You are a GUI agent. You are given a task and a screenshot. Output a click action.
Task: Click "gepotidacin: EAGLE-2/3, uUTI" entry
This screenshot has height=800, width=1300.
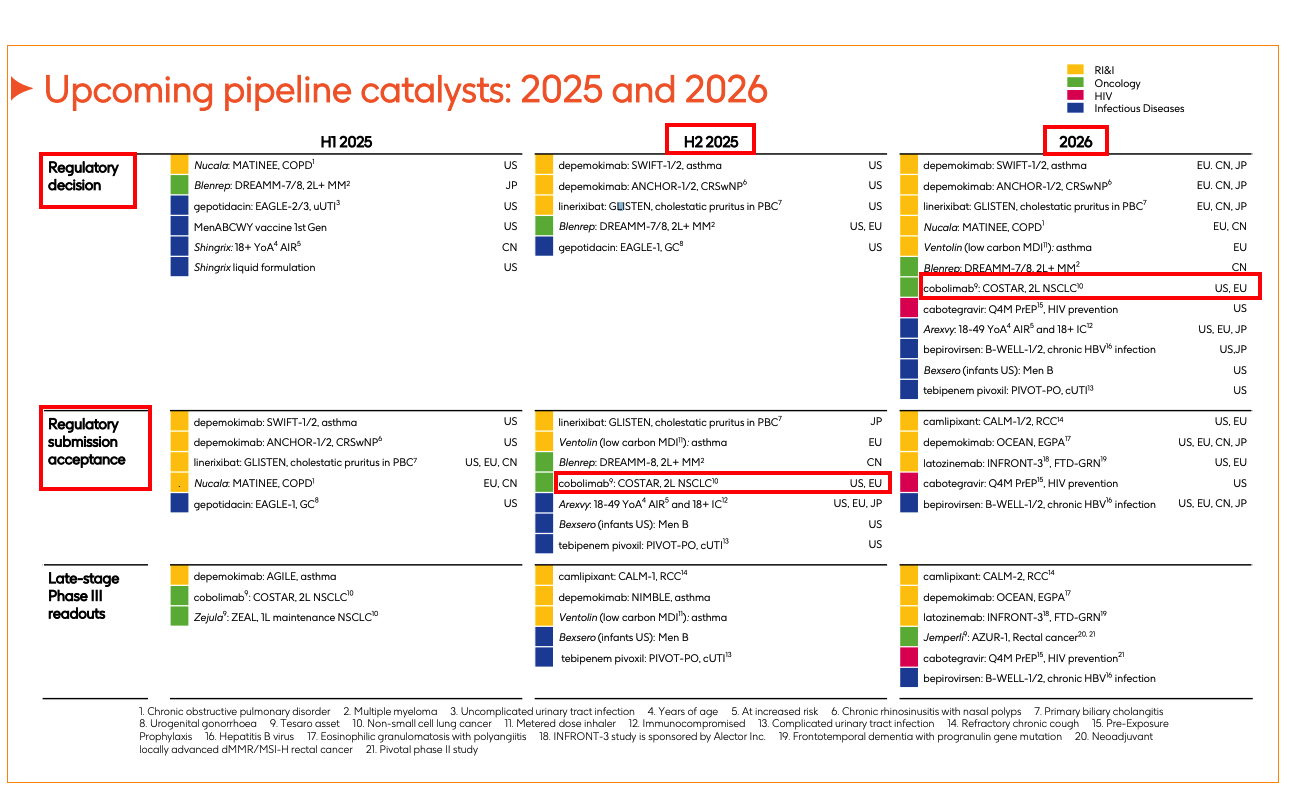coord(267,205)
